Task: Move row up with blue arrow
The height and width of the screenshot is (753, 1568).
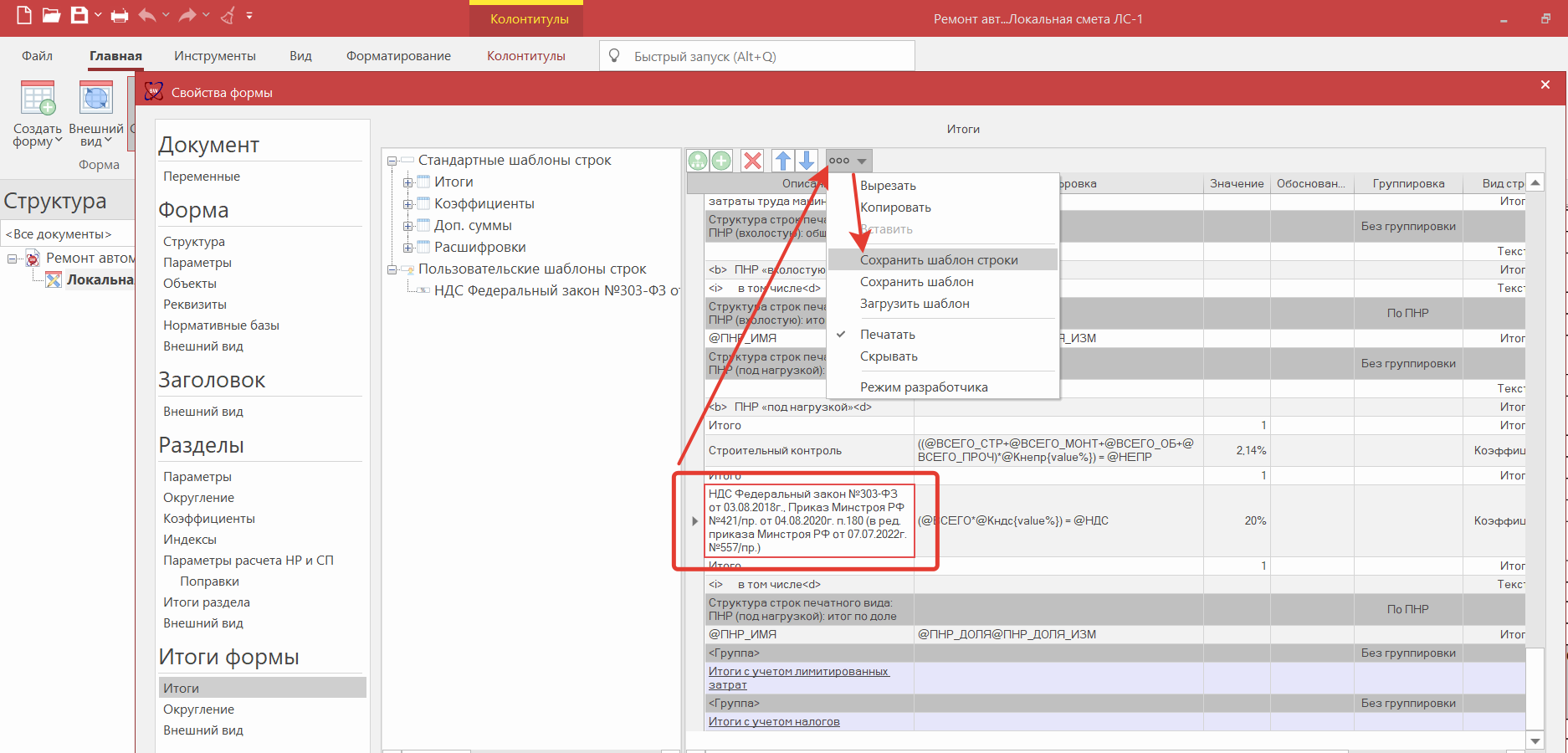Action: (x=783, y=161)
